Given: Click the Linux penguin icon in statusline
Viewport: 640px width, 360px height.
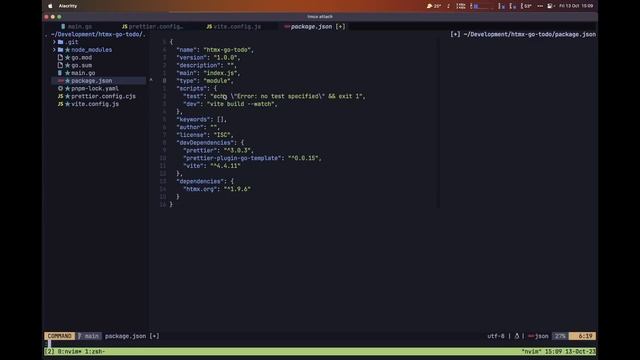Looking at the screenshot, I should tap(516, 336).
